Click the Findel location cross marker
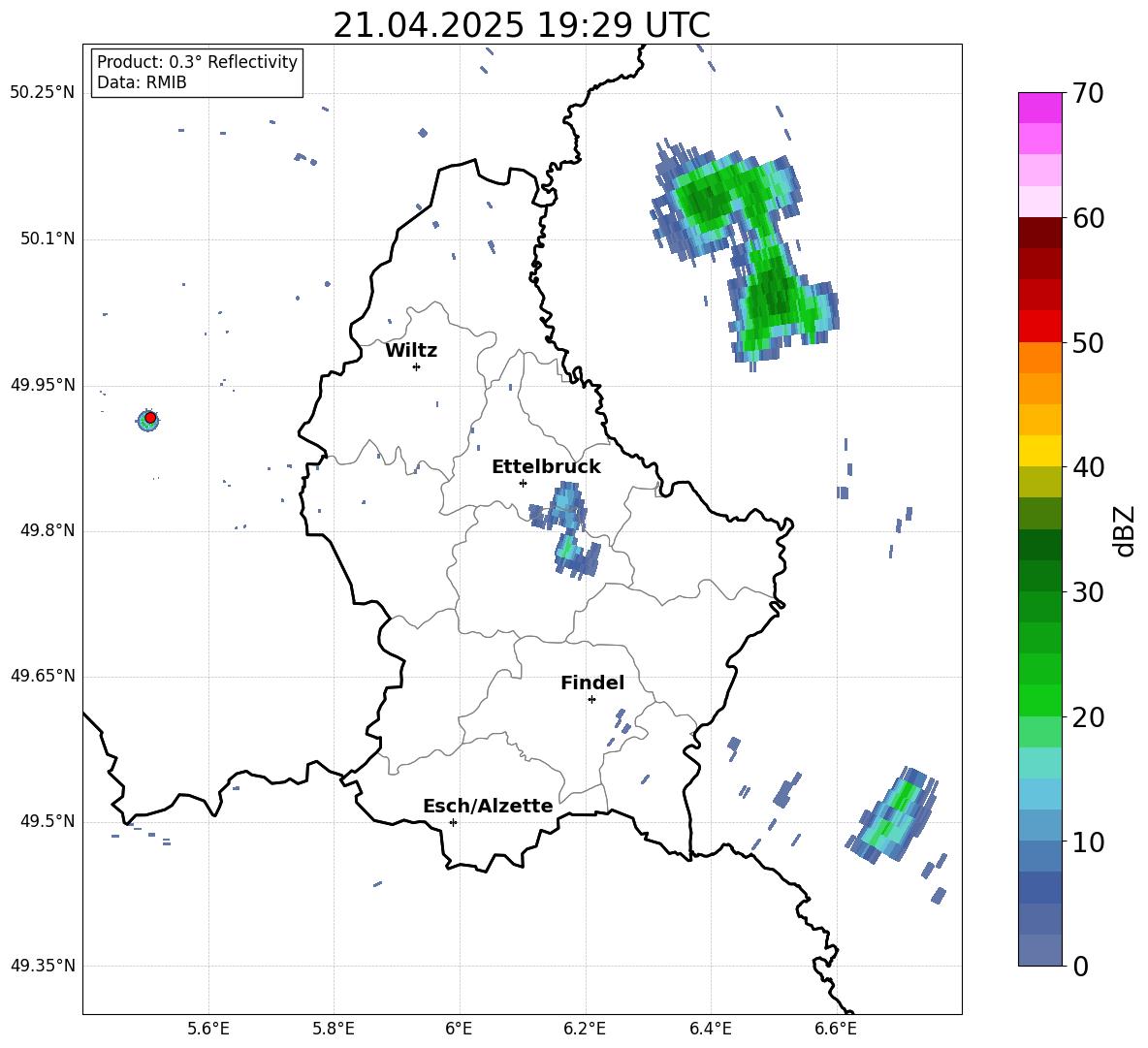Image resolution: width=1148 pixels, height=1048 pixels. [591, 700]
